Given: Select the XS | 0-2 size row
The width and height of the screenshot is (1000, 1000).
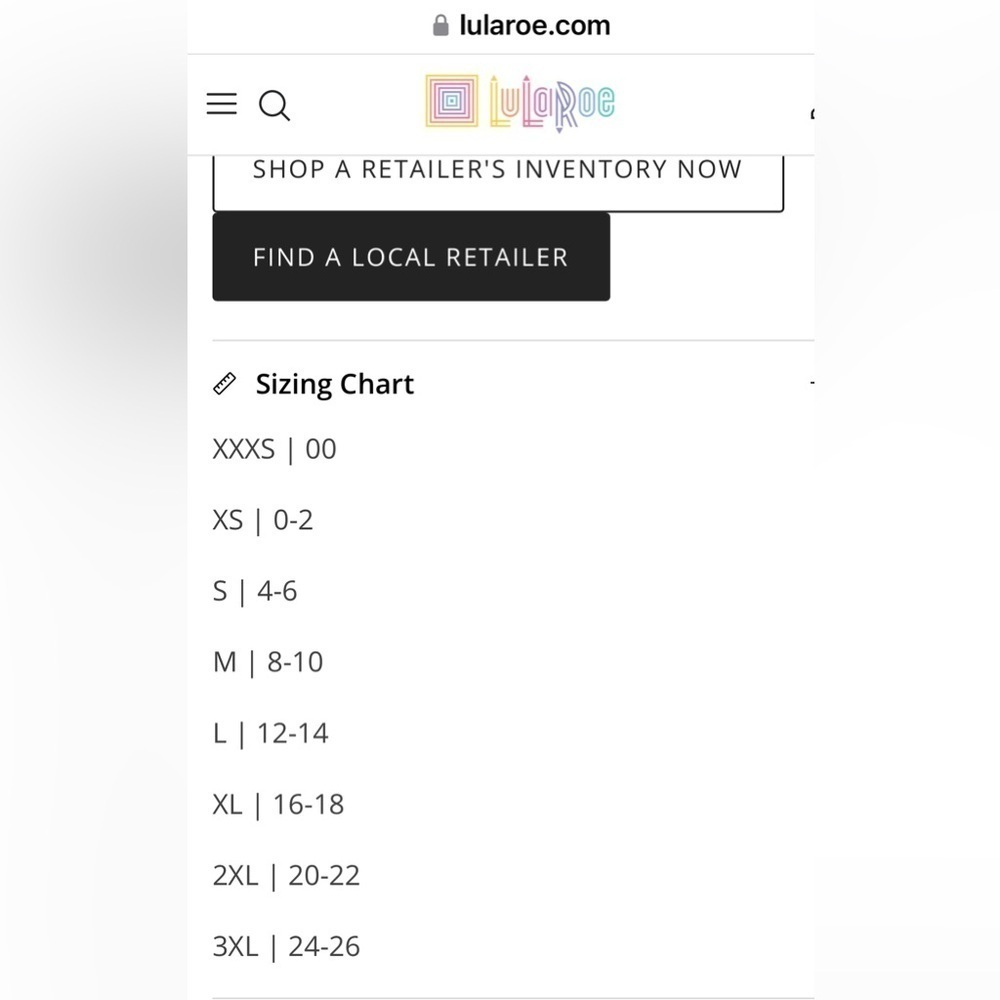Looking at the screenshot, I should click(263, 520).
